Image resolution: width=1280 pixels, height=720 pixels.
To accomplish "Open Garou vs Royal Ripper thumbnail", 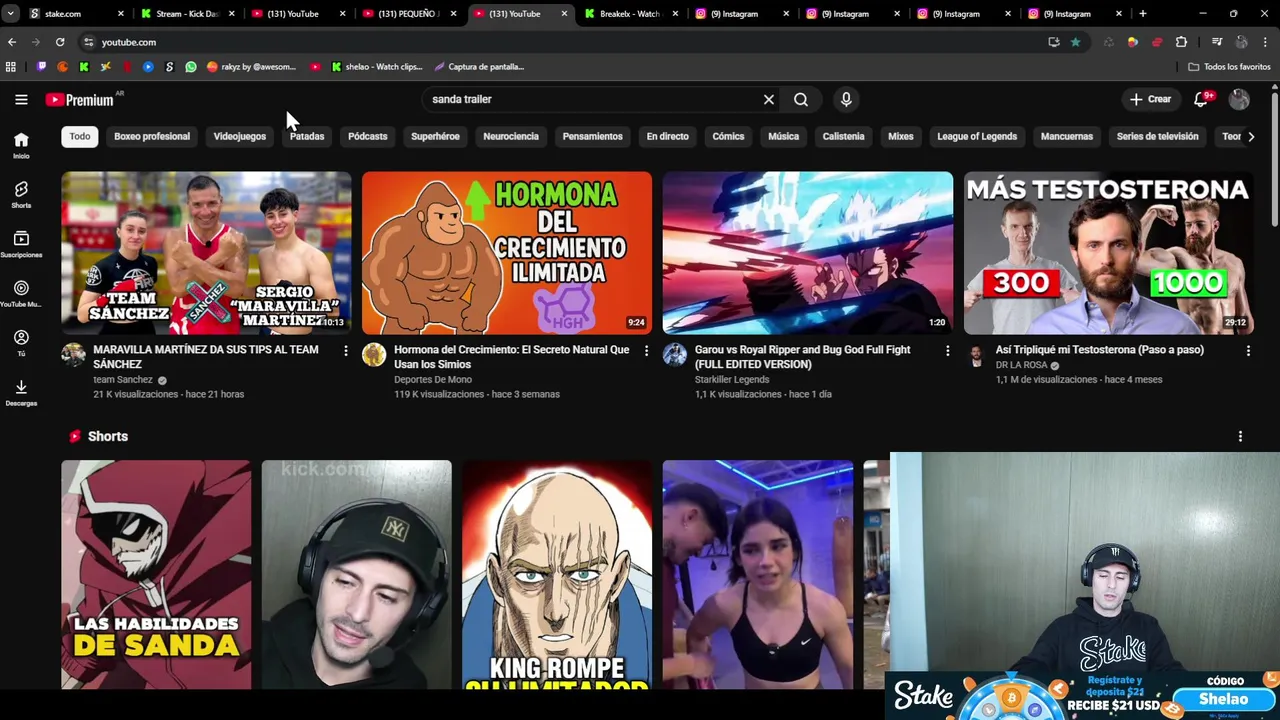I will tap(808, 253).
